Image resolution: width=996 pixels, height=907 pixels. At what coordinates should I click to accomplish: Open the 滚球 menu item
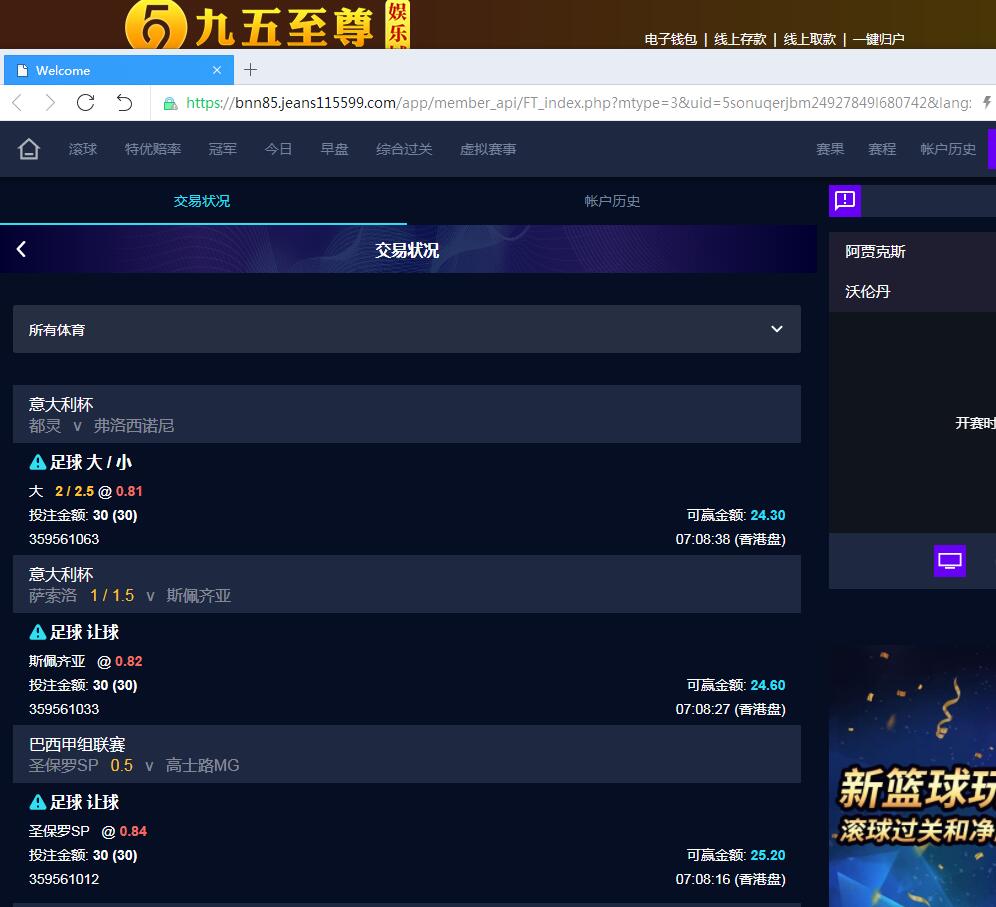(x=83, y=149)
